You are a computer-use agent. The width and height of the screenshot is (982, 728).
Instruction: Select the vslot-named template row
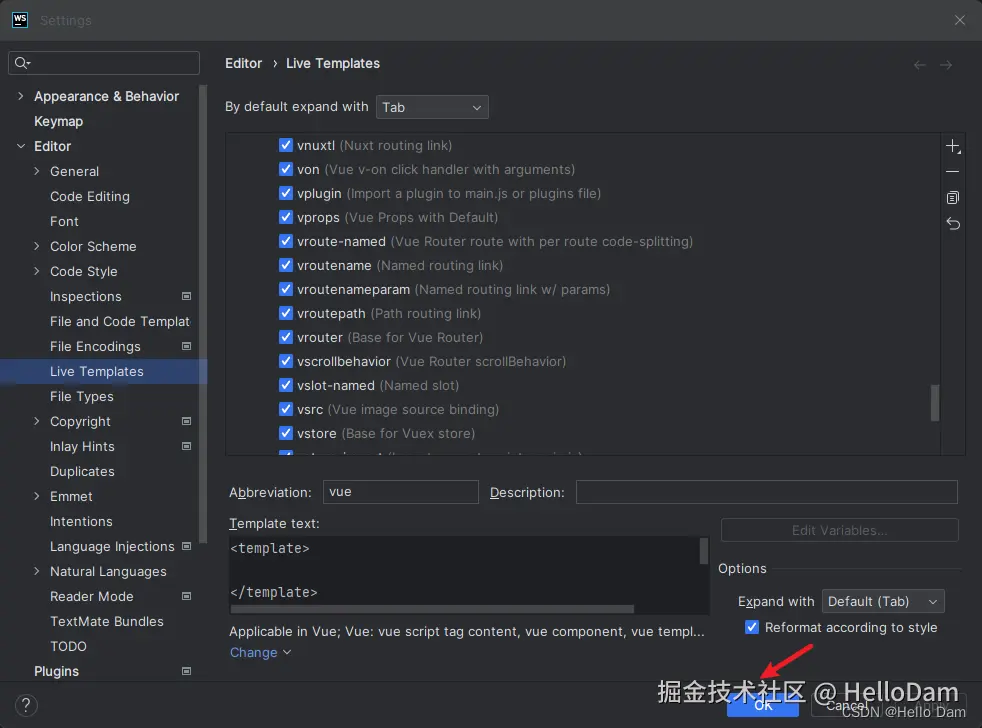[378, 385]
